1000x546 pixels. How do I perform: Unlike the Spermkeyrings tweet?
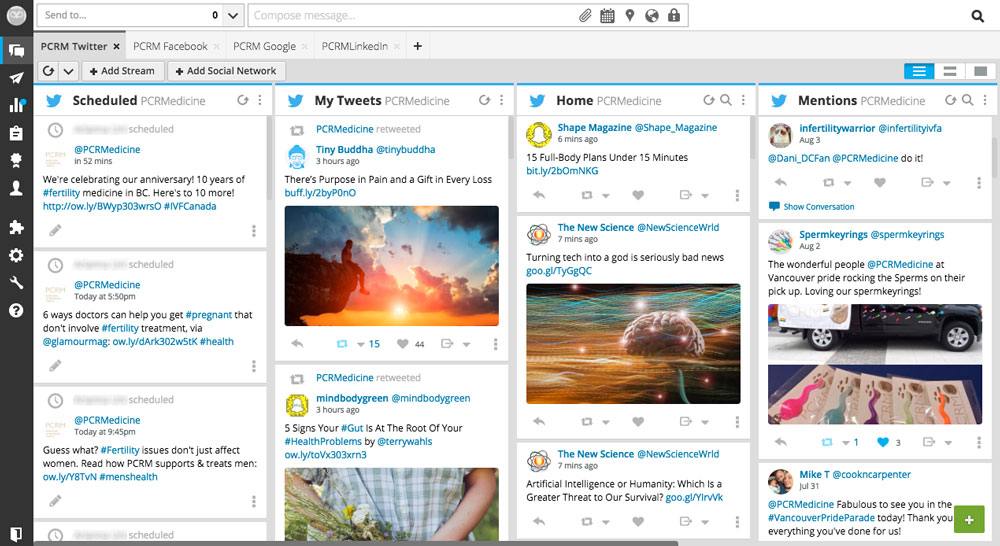(x=883, y=442)
